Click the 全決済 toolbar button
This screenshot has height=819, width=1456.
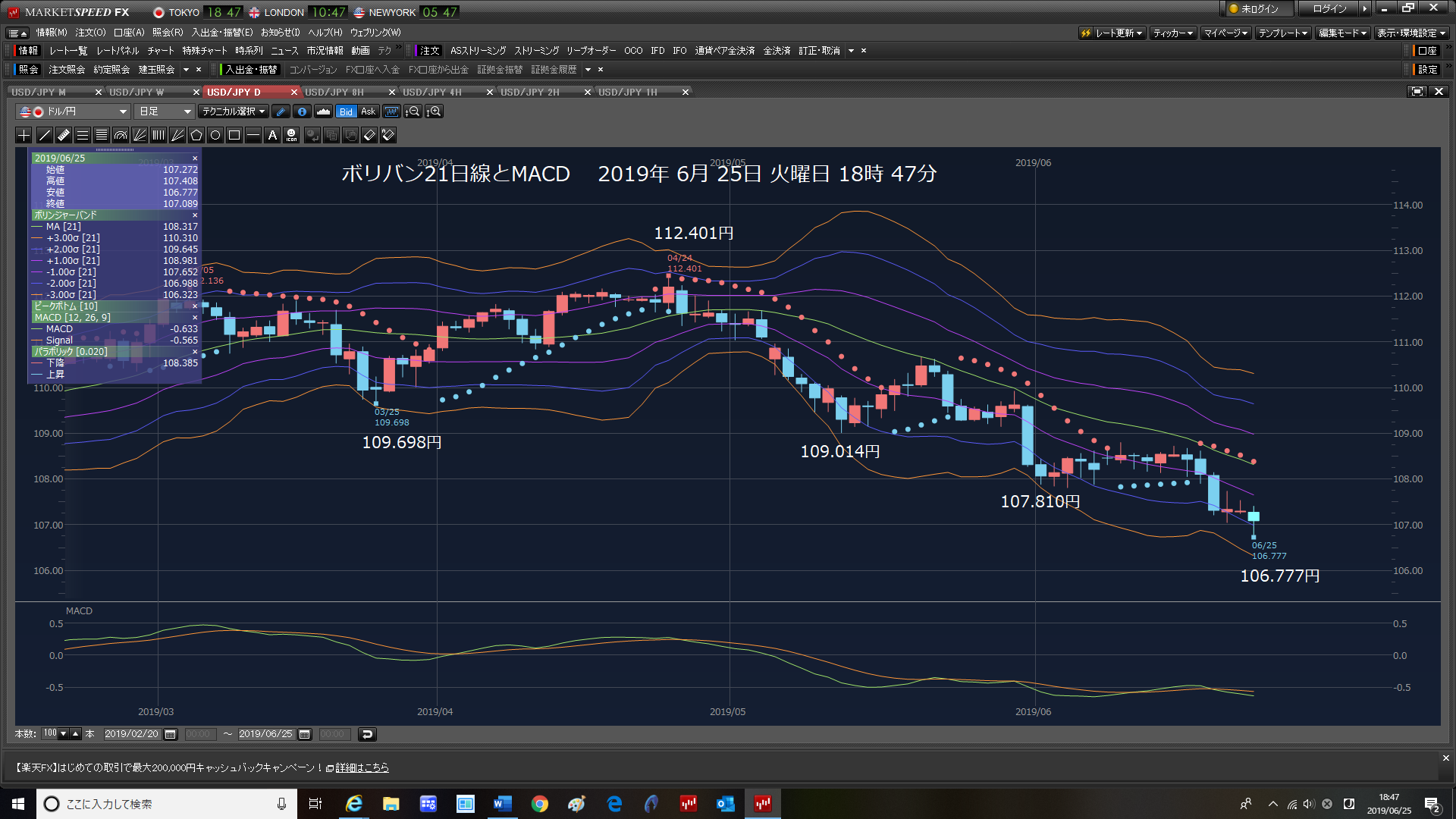(777, 51)
